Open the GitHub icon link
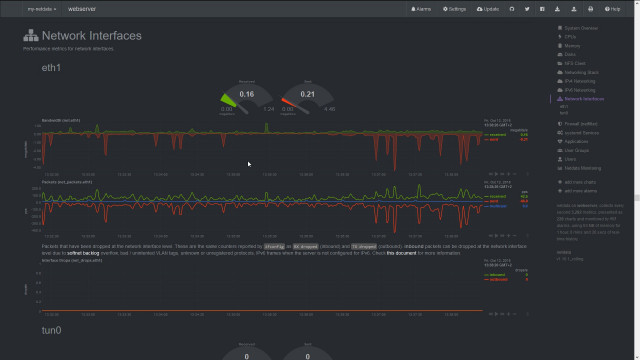 [512, 9]
